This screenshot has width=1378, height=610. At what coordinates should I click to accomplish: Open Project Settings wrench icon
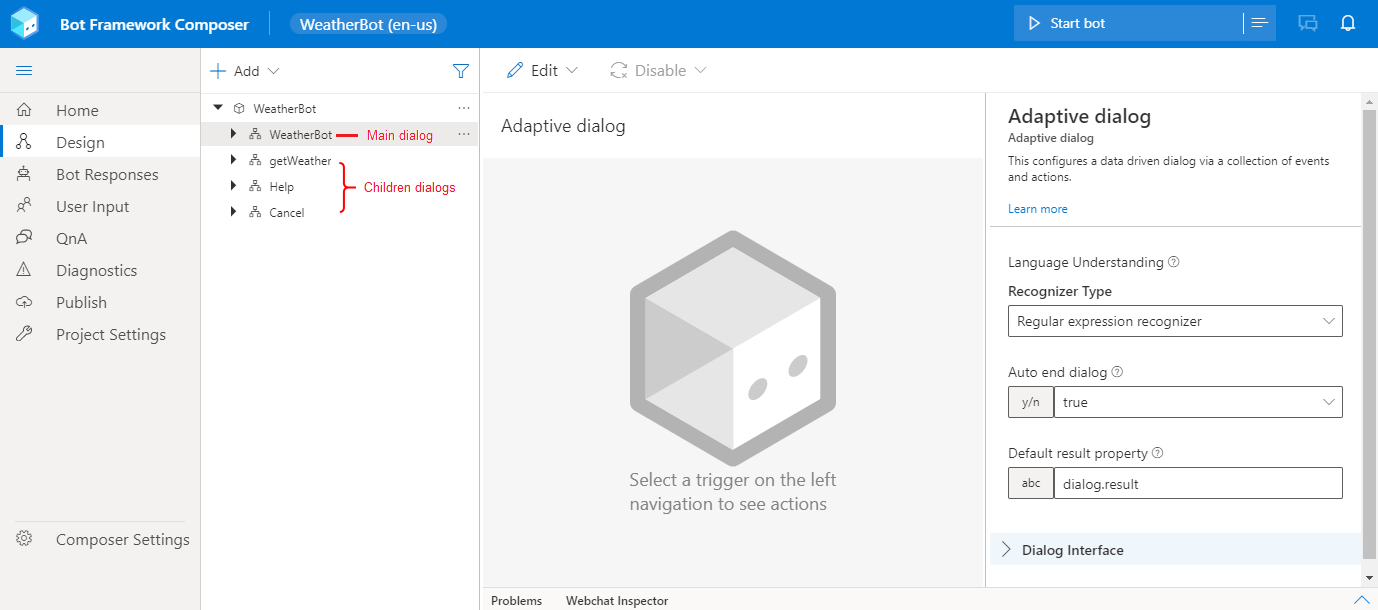click(x=24, y=334)
